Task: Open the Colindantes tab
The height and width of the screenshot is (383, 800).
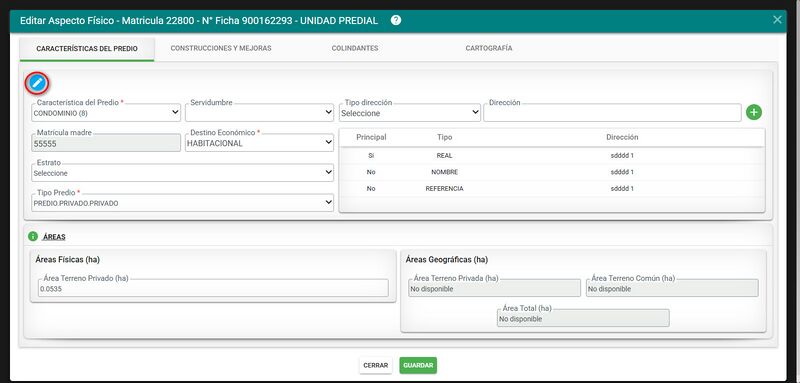Action: point(355,48)
